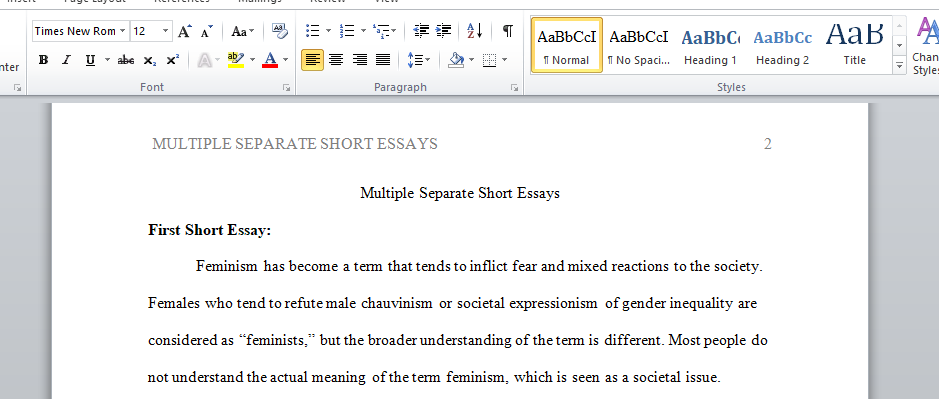Click the red font color button
This screenshot has height=399, width=939.
270,60
